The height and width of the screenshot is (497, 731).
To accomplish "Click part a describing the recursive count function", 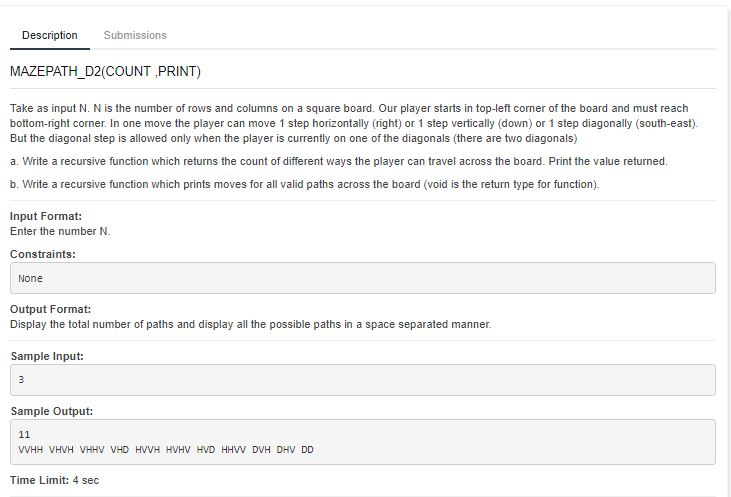I will pos(339,161).
